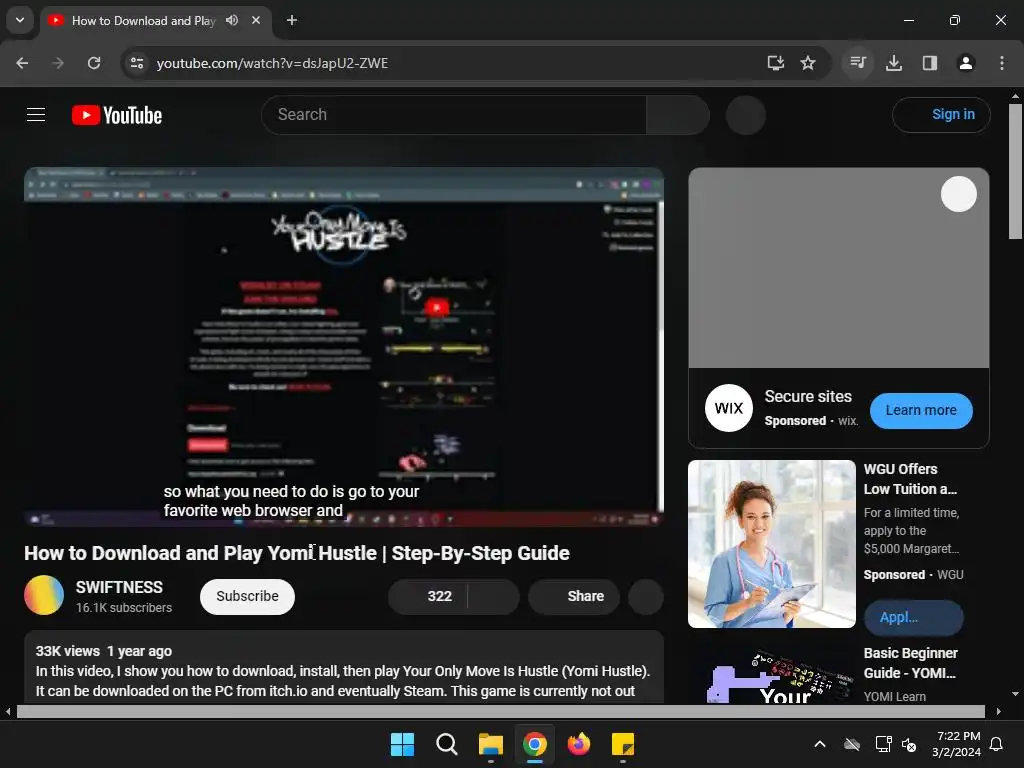Show hidden system tray icons
The image size is (1024, 768).
tap(820, 744)
